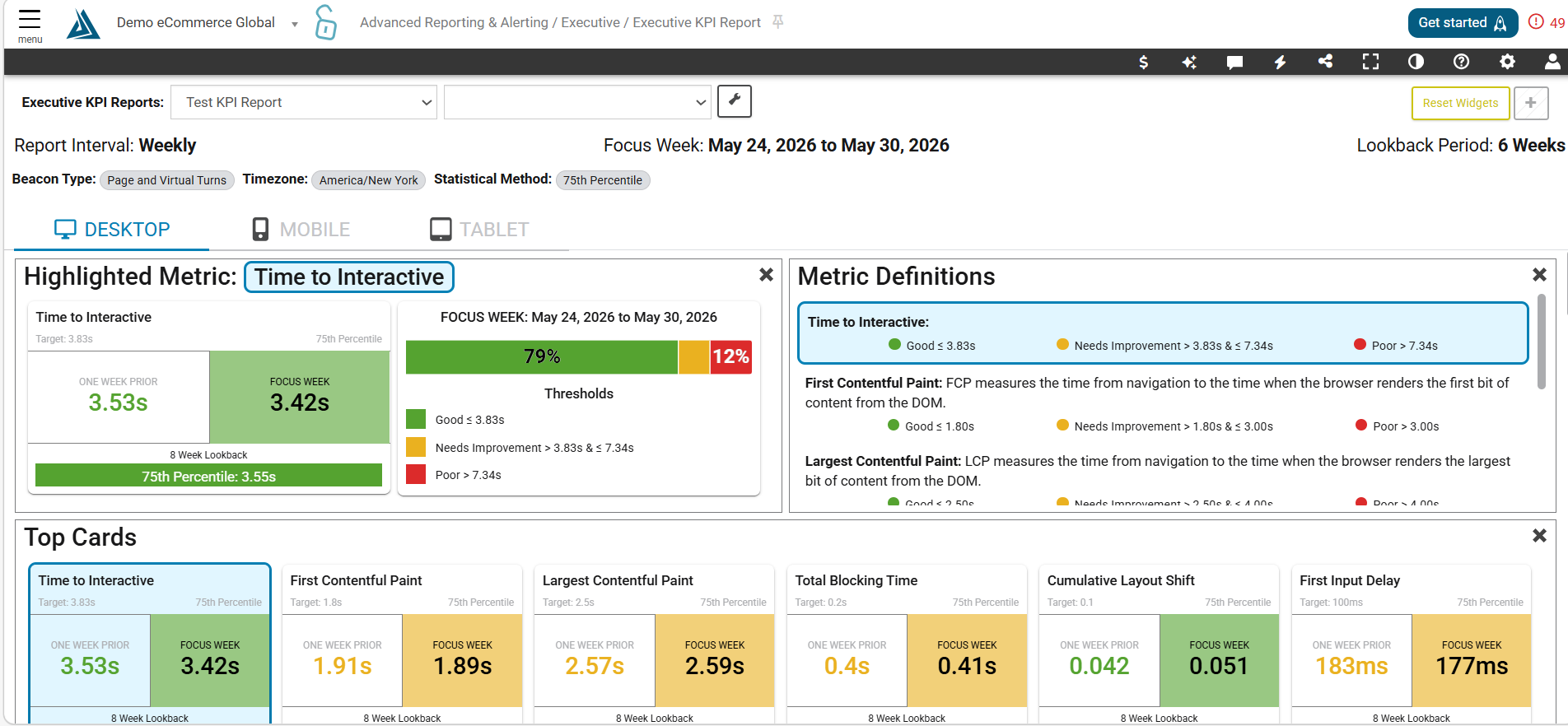Click the 2.59s Largest Contentful Paint value
This screenshot has width=1568, height=726.
click(x=715, y=666)
